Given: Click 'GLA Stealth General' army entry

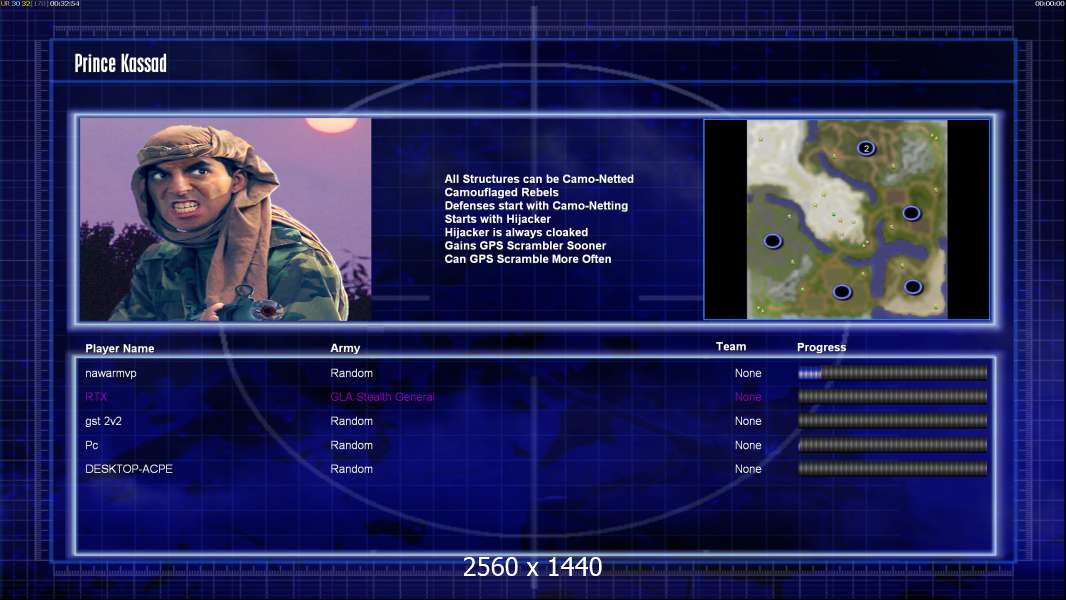Looking at the screenshot, I should [x=382, y=397].
